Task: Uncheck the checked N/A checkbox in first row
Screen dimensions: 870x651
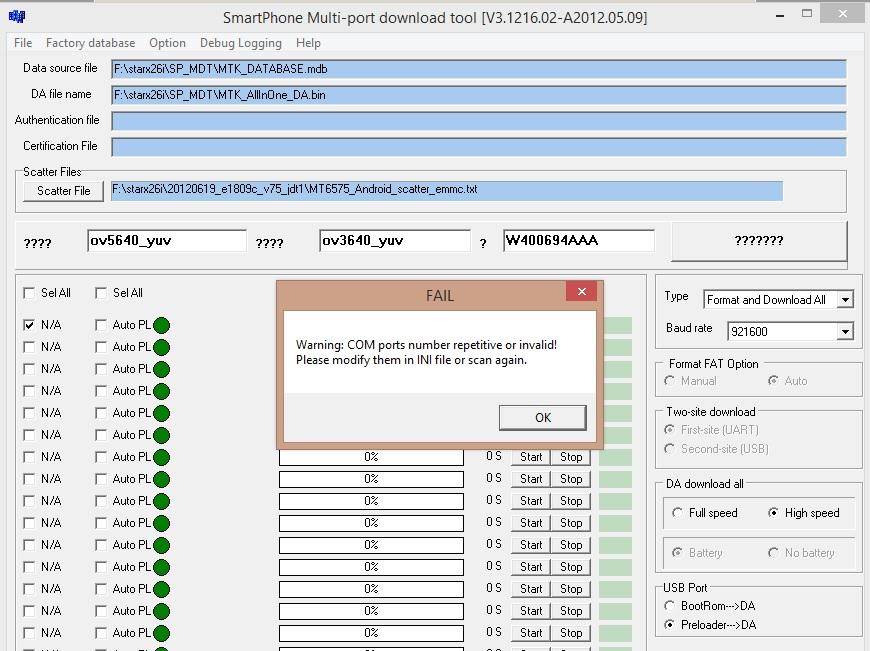Action: click(29, 325)
